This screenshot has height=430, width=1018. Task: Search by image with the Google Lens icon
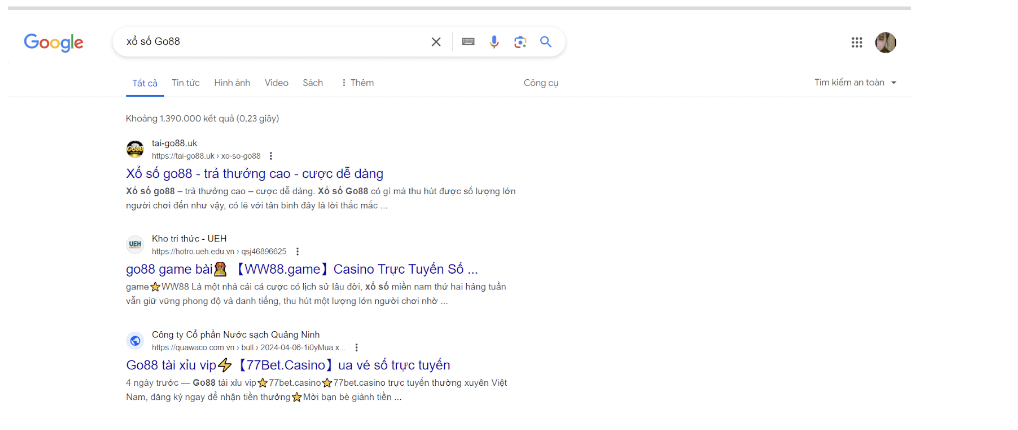point(520,42)
